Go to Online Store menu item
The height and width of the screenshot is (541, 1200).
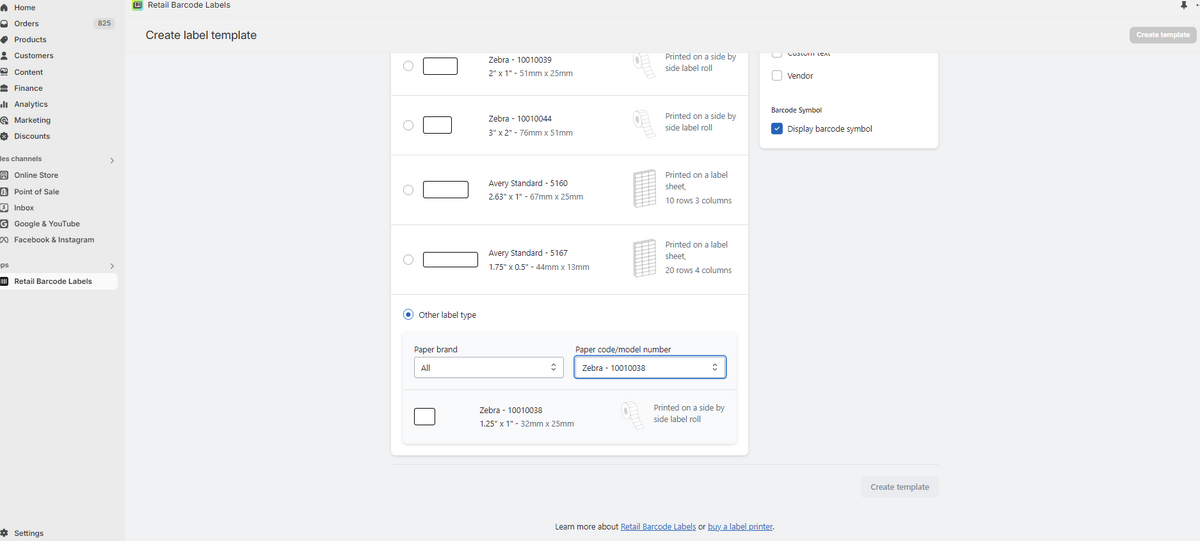(x=36, y=175)
